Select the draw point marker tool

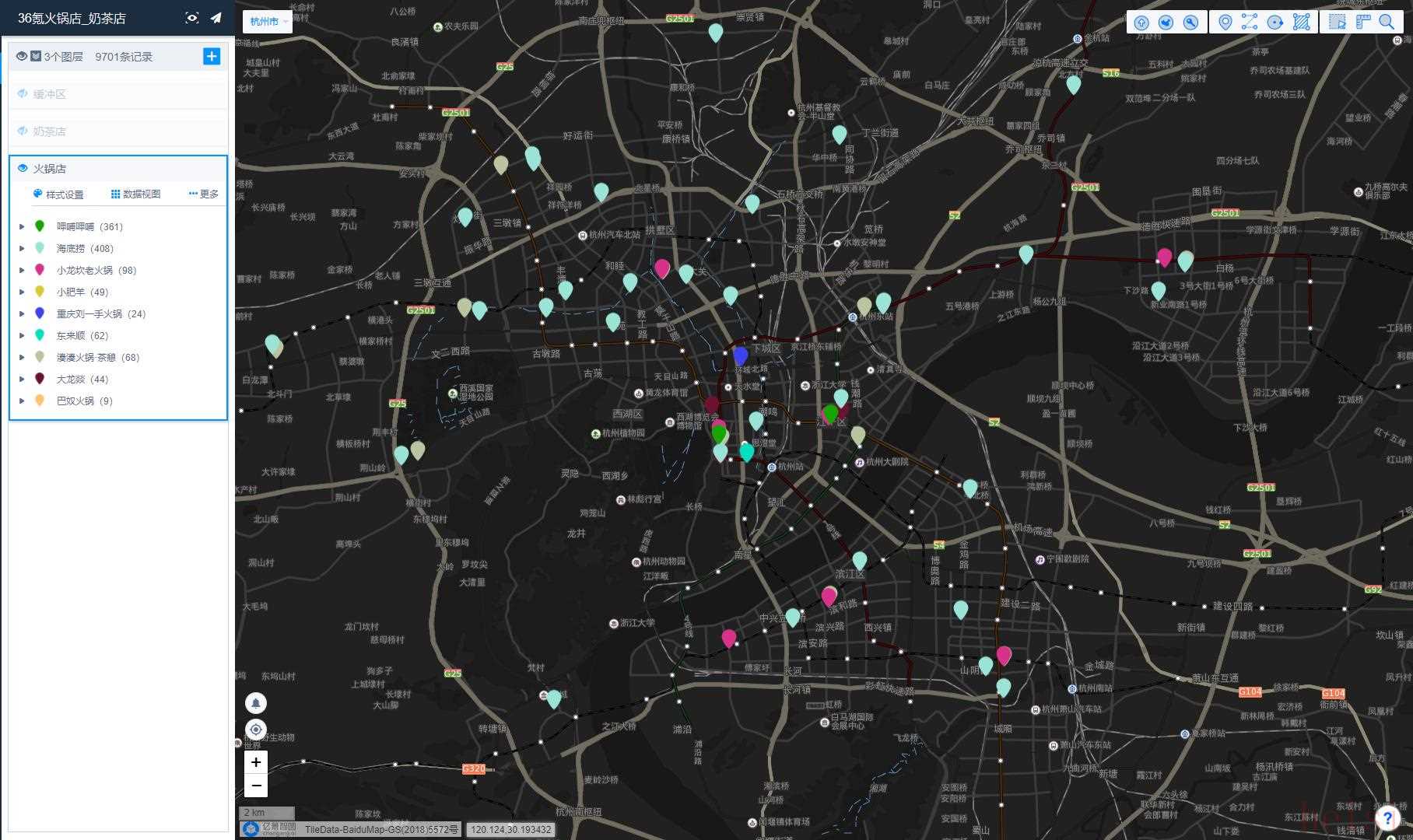pos(1225,22)
